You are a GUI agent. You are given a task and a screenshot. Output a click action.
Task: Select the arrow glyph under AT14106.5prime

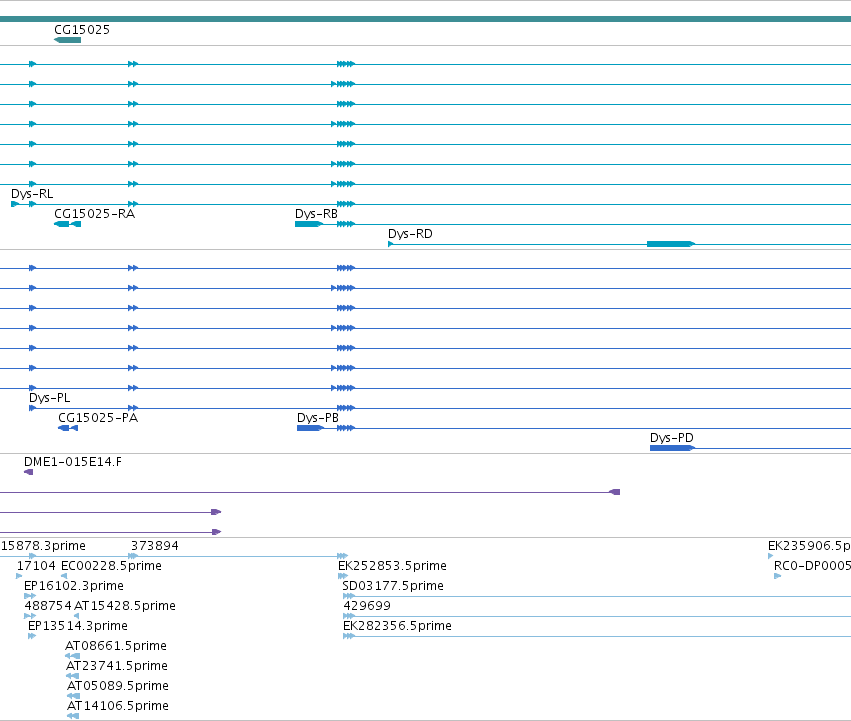click(x=73, y=716)
